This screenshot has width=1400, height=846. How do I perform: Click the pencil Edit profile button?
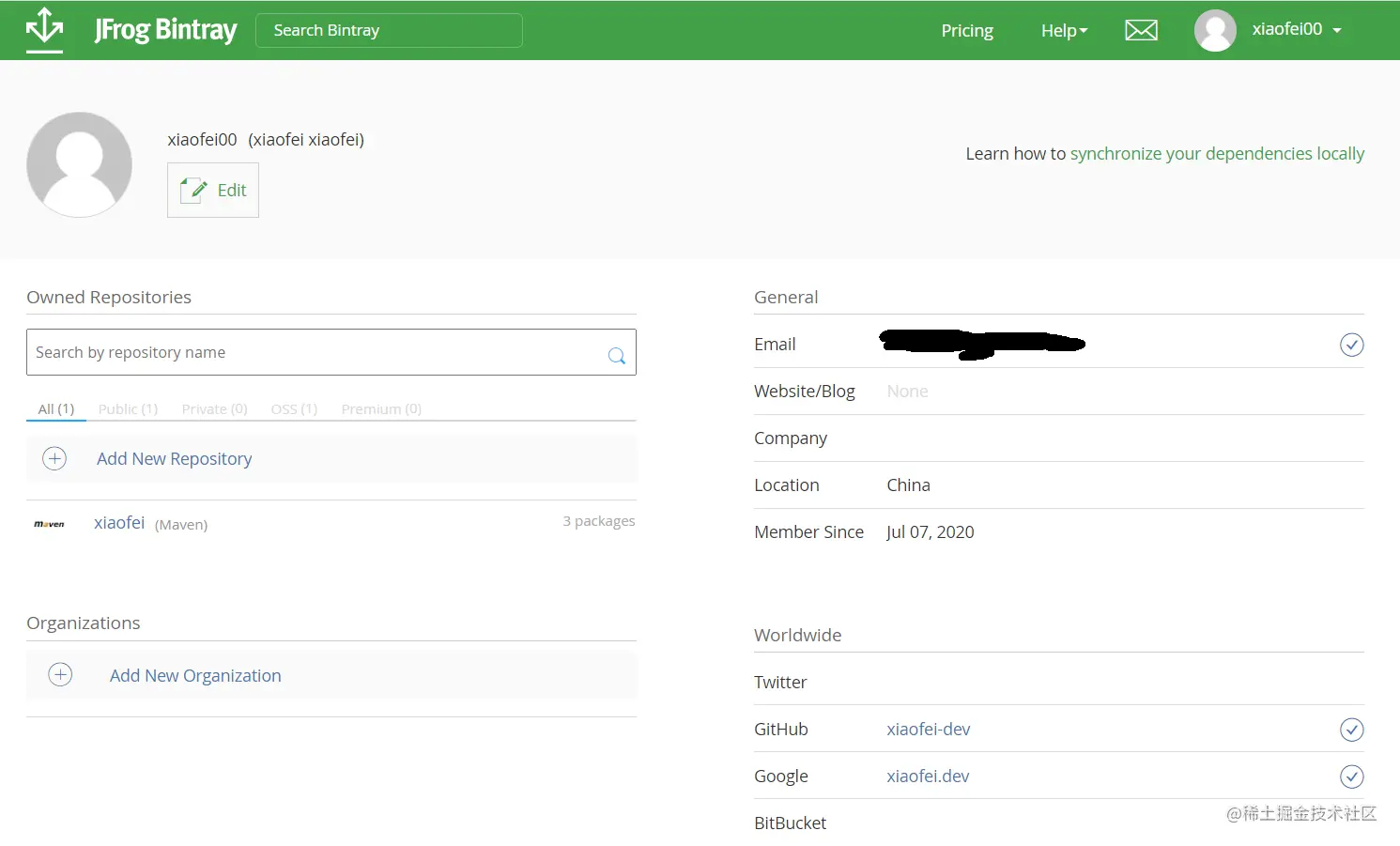[213, 190]
